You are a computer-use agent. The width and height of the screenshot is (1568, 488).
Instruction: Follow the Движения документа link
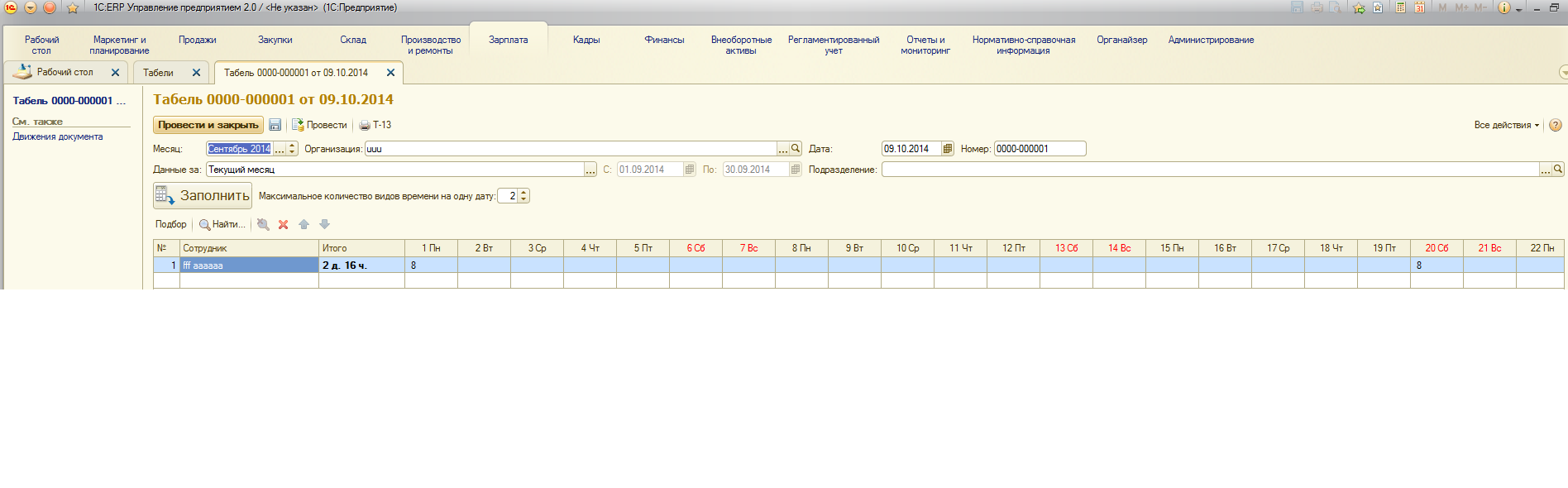[x=58, y=136]
